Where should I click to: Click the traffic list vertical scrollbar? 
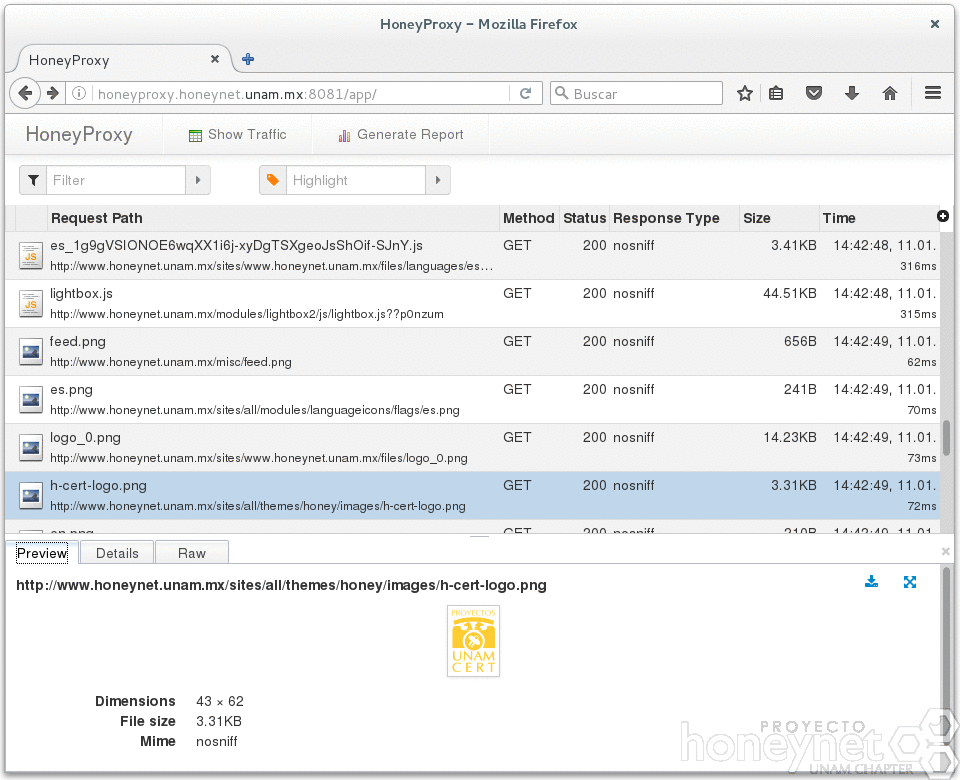click(x=946, y=438)
